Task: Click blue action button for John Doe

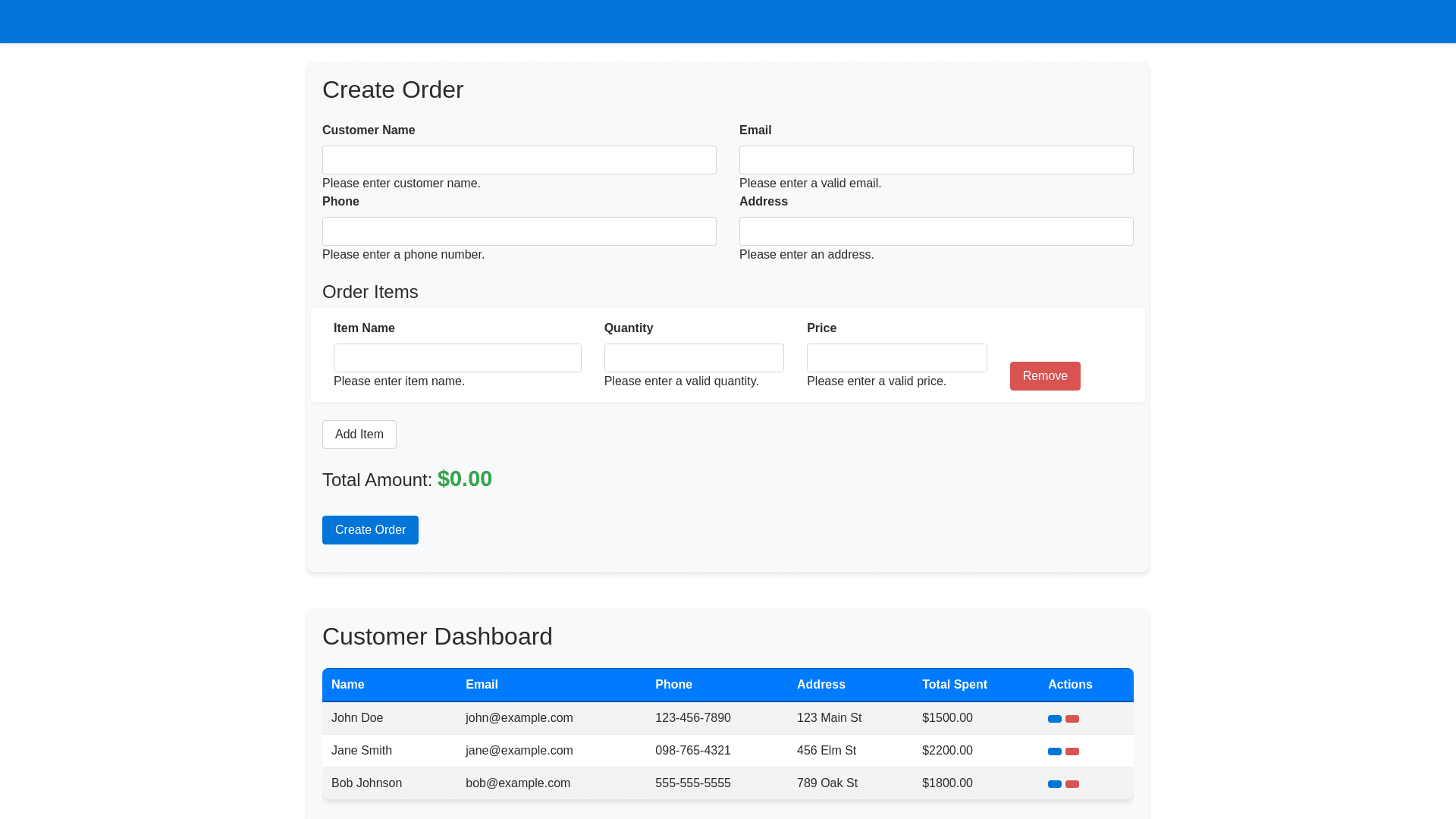Action: pos(1054,719)
